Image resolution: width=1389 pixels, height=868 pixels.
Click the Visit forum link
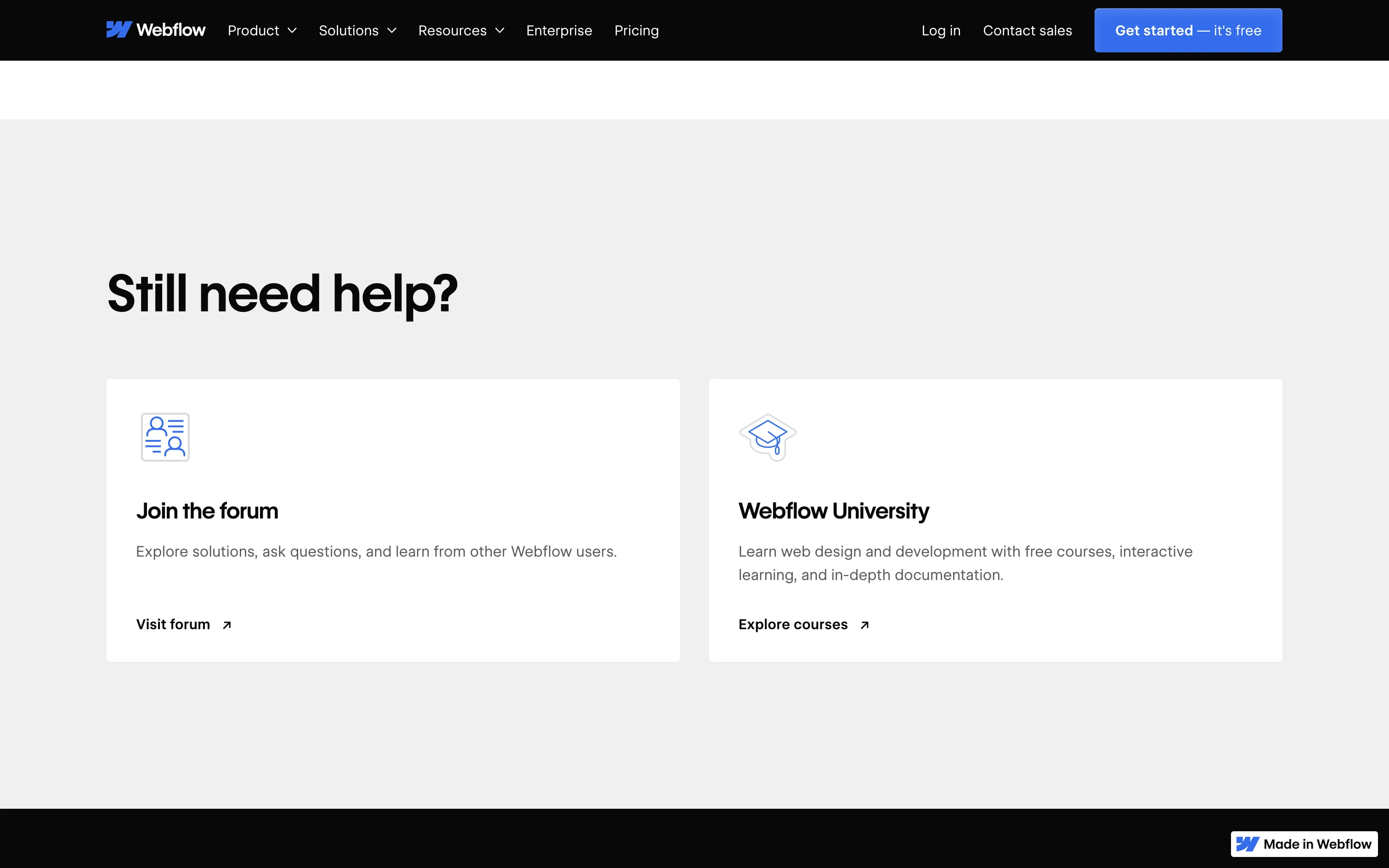[173, 624]
